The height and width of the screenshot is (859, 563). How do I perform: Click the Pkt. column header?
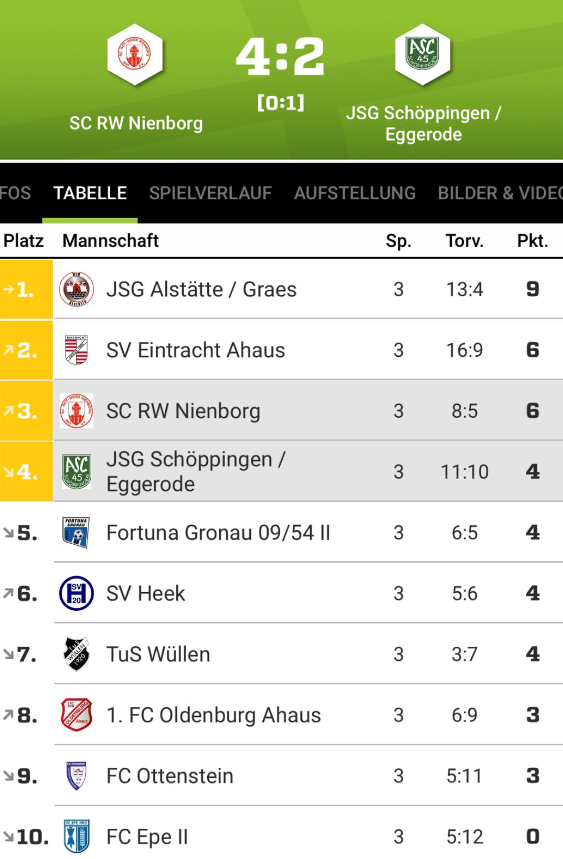pos(532,240)
